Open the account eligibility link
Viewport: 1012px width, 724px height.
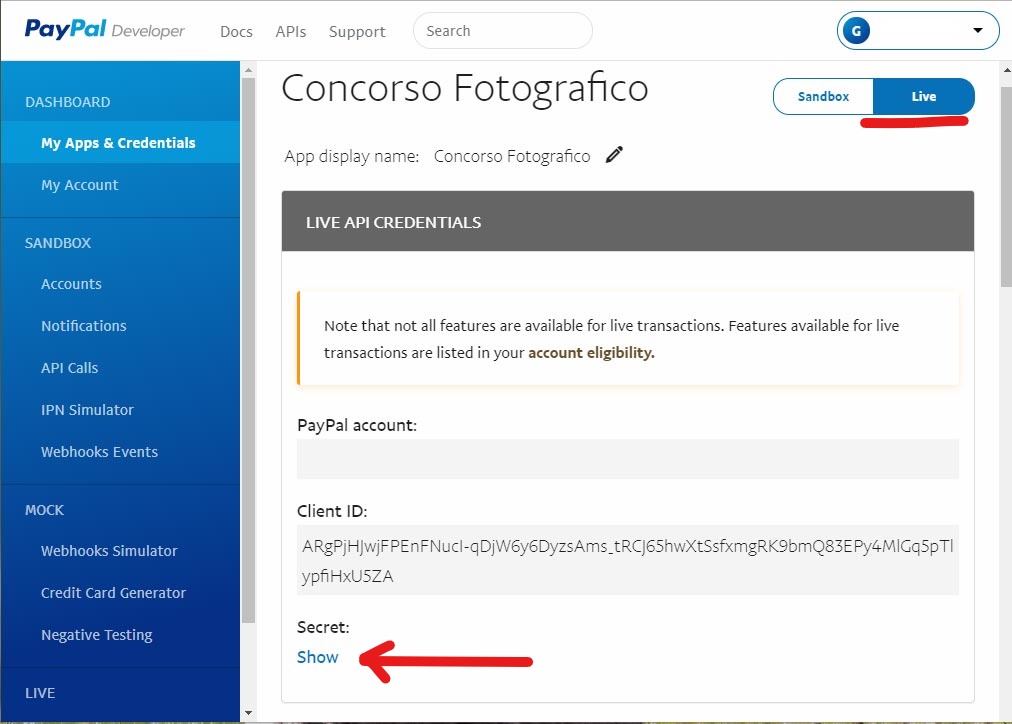coord(591,353)
